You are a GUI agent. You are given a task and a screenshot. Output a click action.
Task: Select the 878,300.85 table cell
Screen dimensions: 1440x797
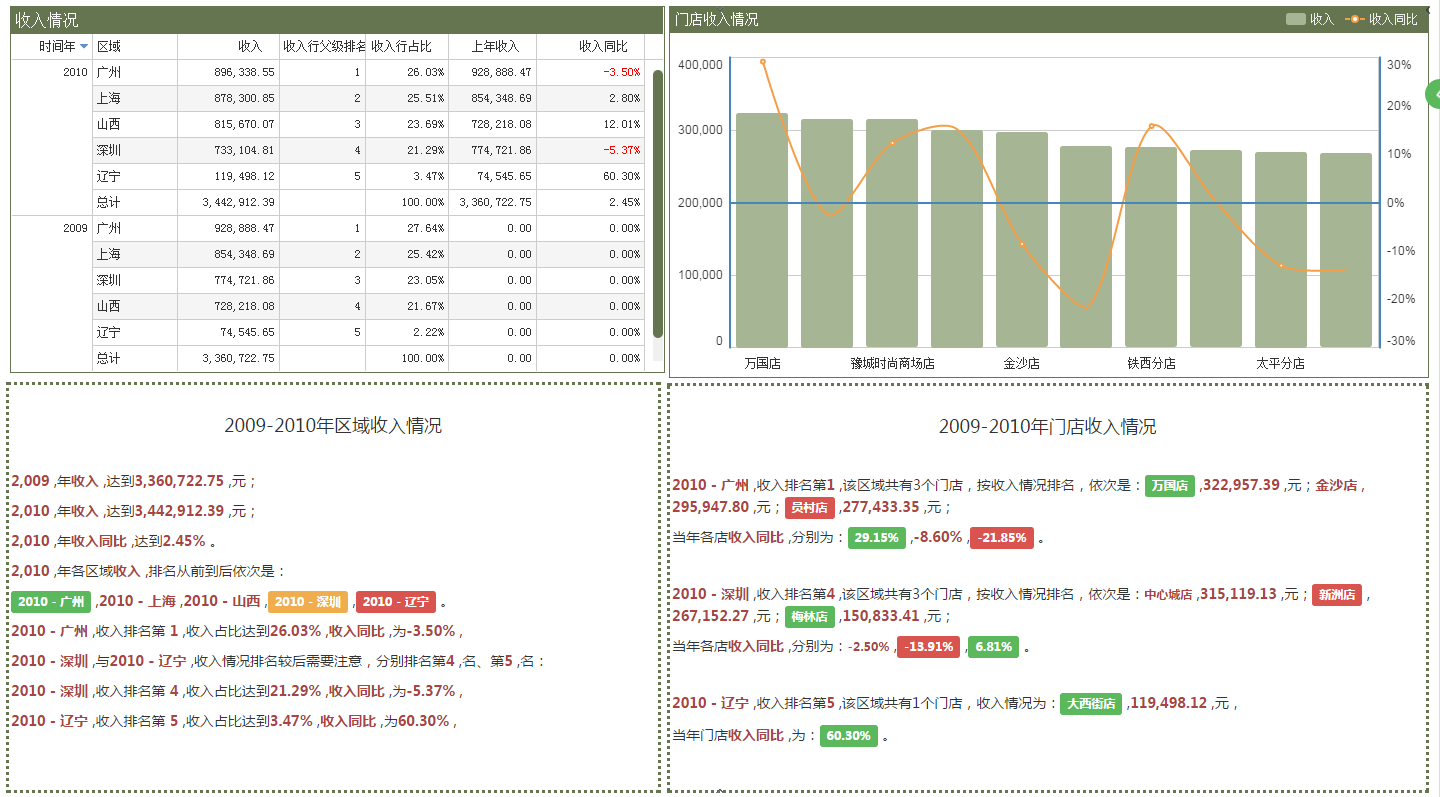[x=228, y=99]
